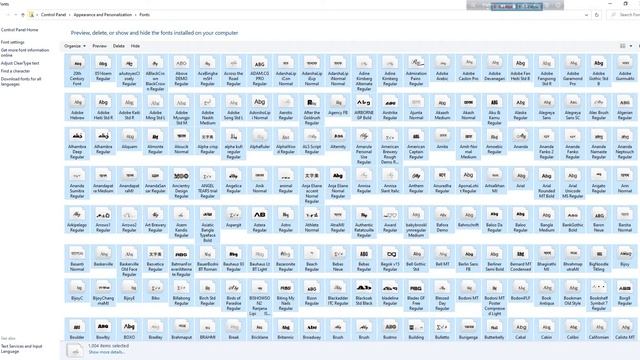640x360 pixels.
Task: Select the Bookman Old Style font
Action: pos(573,293)
